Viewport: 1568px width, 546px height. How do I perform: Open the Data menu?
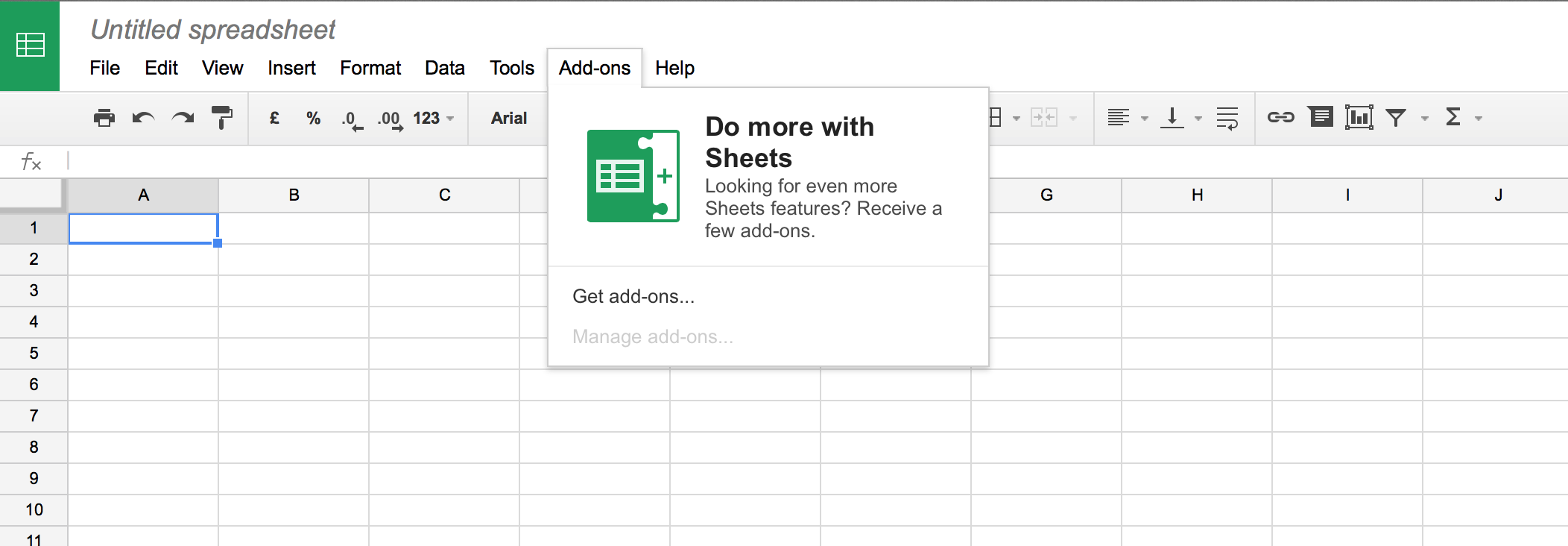click(445, 68)
